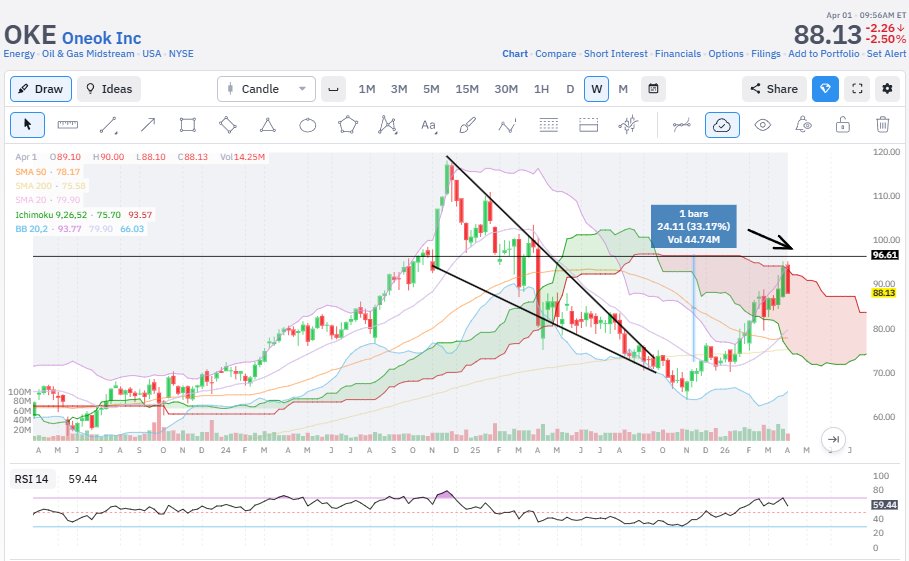This screenshot has width=909, height=561.
Task: Select the weekly W timeframe
Action: (597, 89)
